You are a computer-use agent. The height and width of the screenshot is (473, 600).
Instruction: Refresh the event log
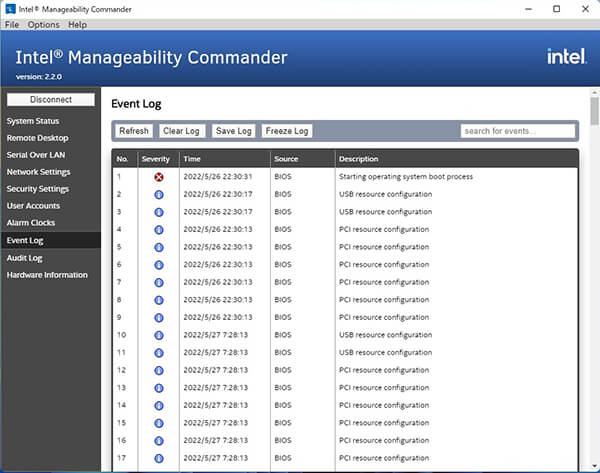pyautogui.click(x=133, y=131)
